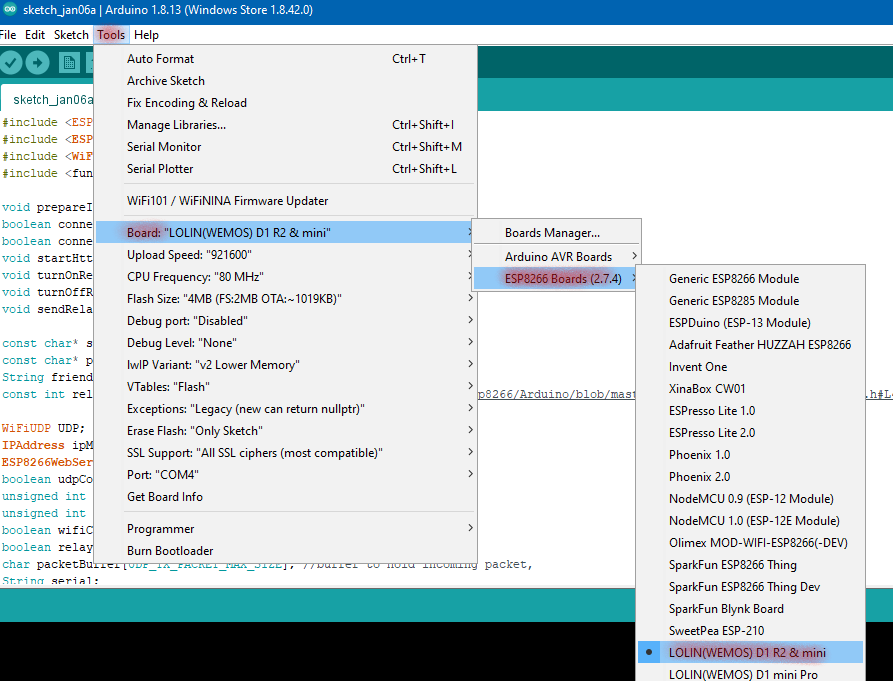Select Generic ESP8285 Module board

coord(750,301)
